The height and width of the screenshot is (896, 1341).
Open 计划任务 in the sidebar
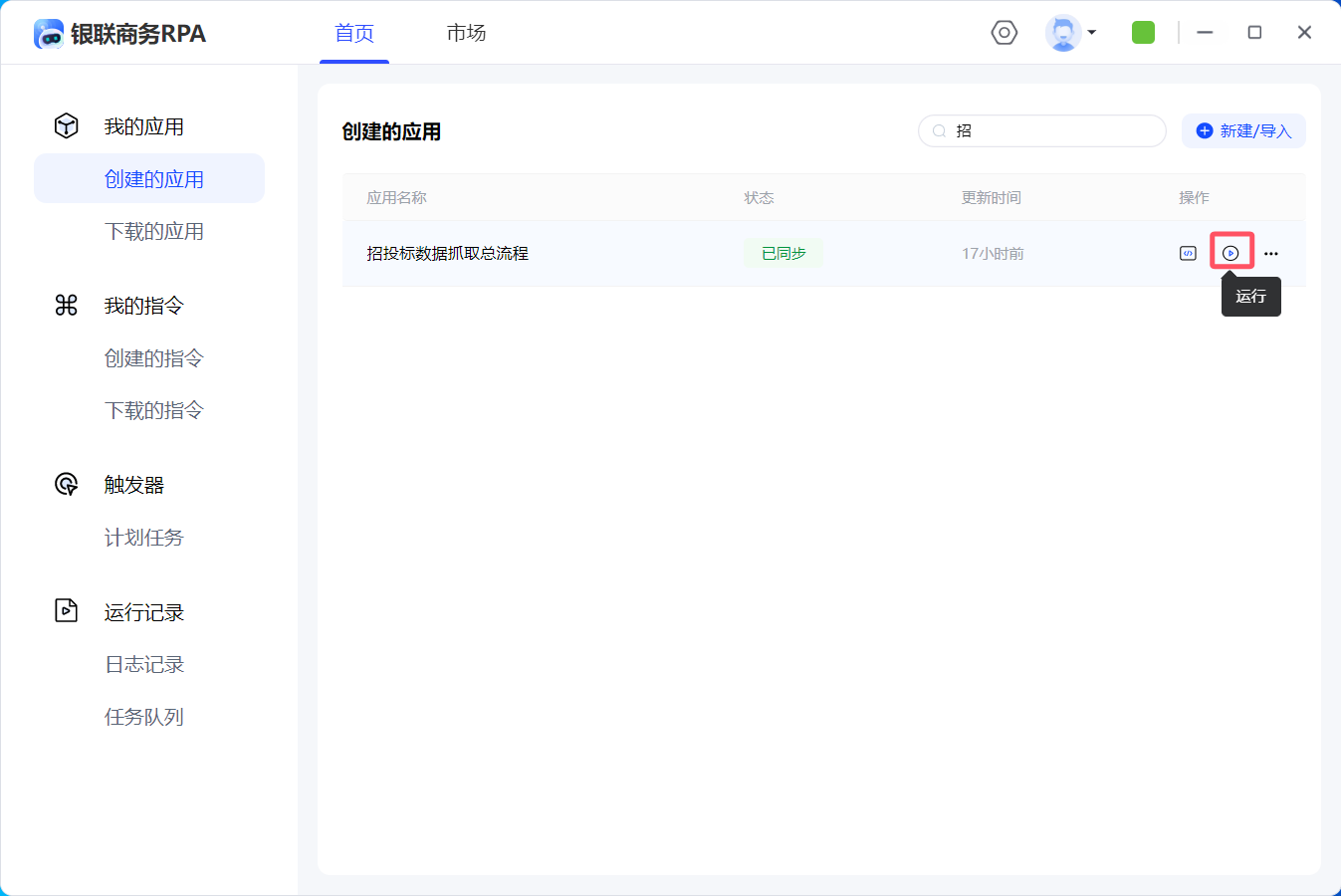click(x=144, y=538)
